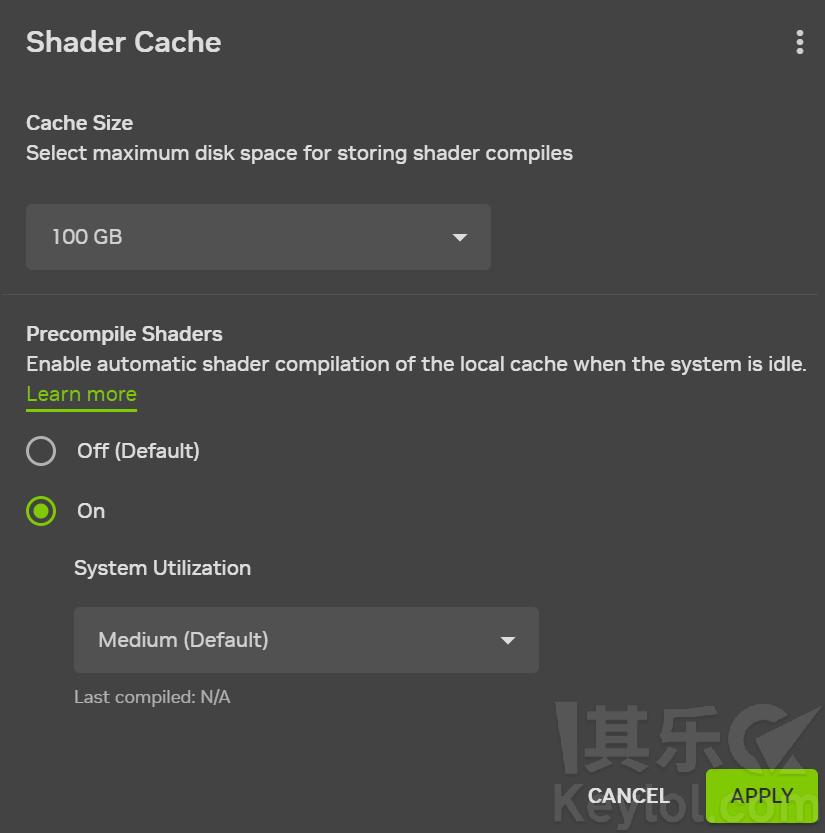The height and width of the screenshot is (833, 825).
Task: Click the "Off (Default)" option label
Action: (x=138, y=451)
